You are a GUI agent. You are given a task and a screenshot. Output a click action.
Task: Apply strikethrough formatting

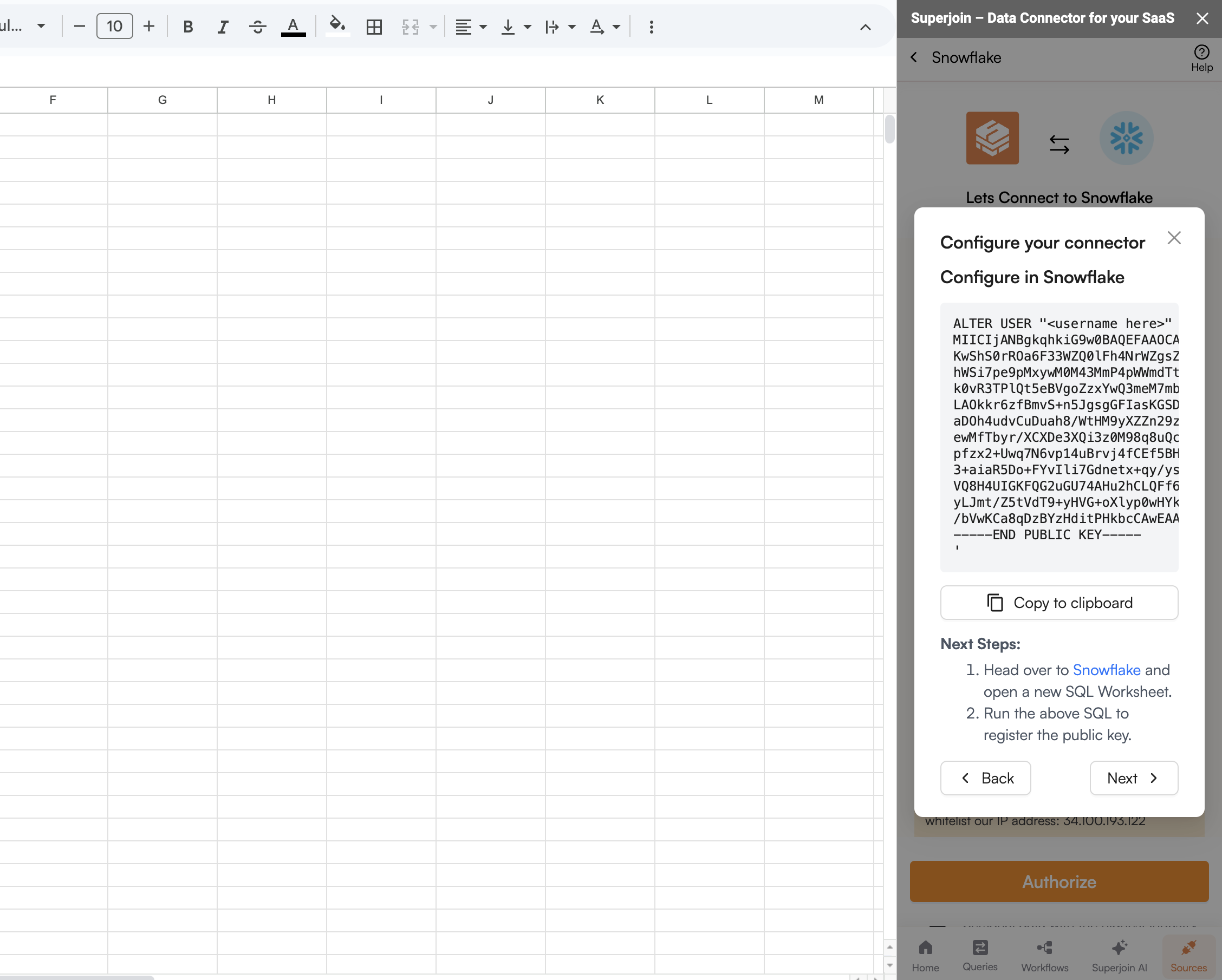[x=257, y=27]
